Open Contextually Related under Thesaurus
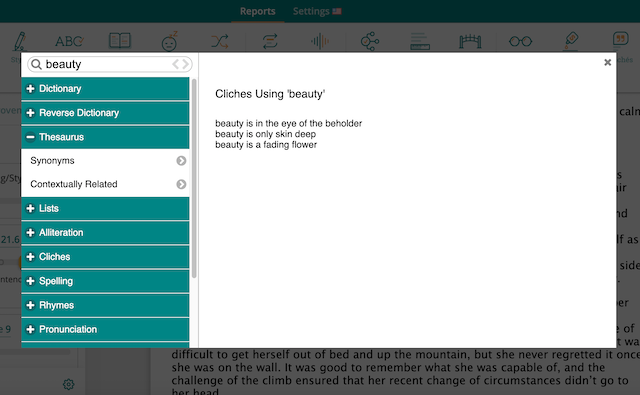Image resolution: width=640 pixels, height=395 pixels. click(x=105, y=184)
